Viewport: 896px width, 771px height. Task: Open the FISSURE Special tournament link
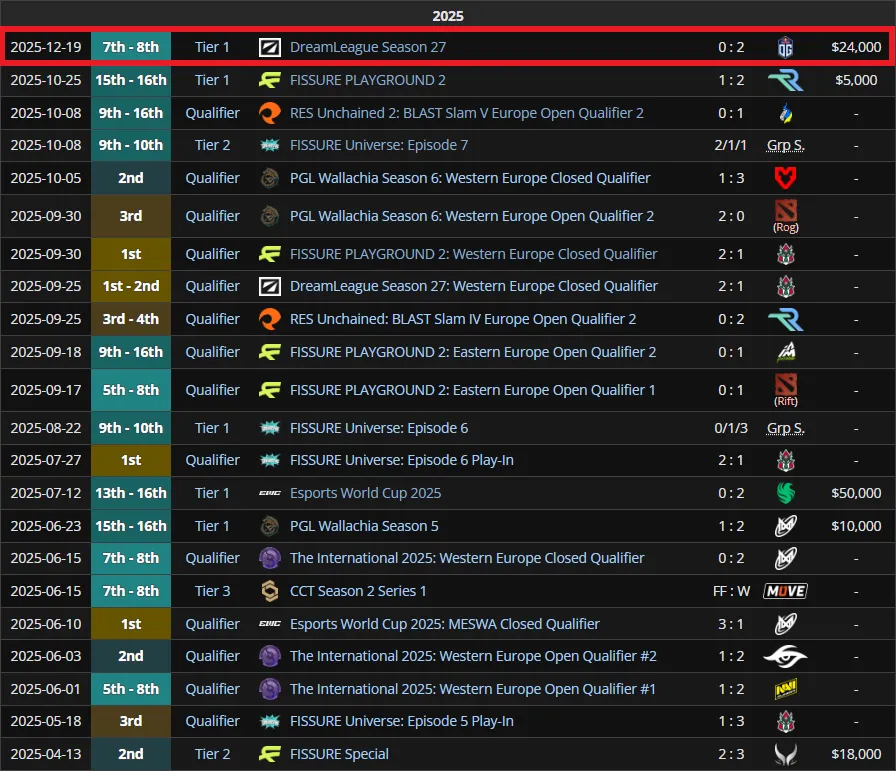point(339,754)
